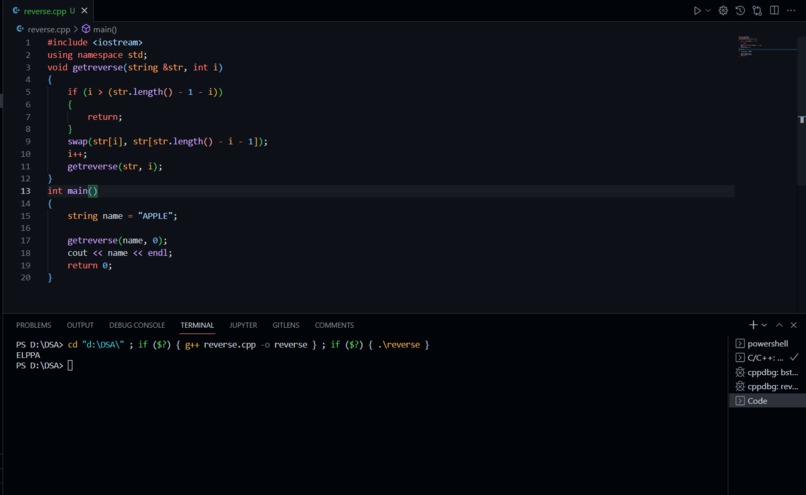Close the terminal panel with the X

794,325
